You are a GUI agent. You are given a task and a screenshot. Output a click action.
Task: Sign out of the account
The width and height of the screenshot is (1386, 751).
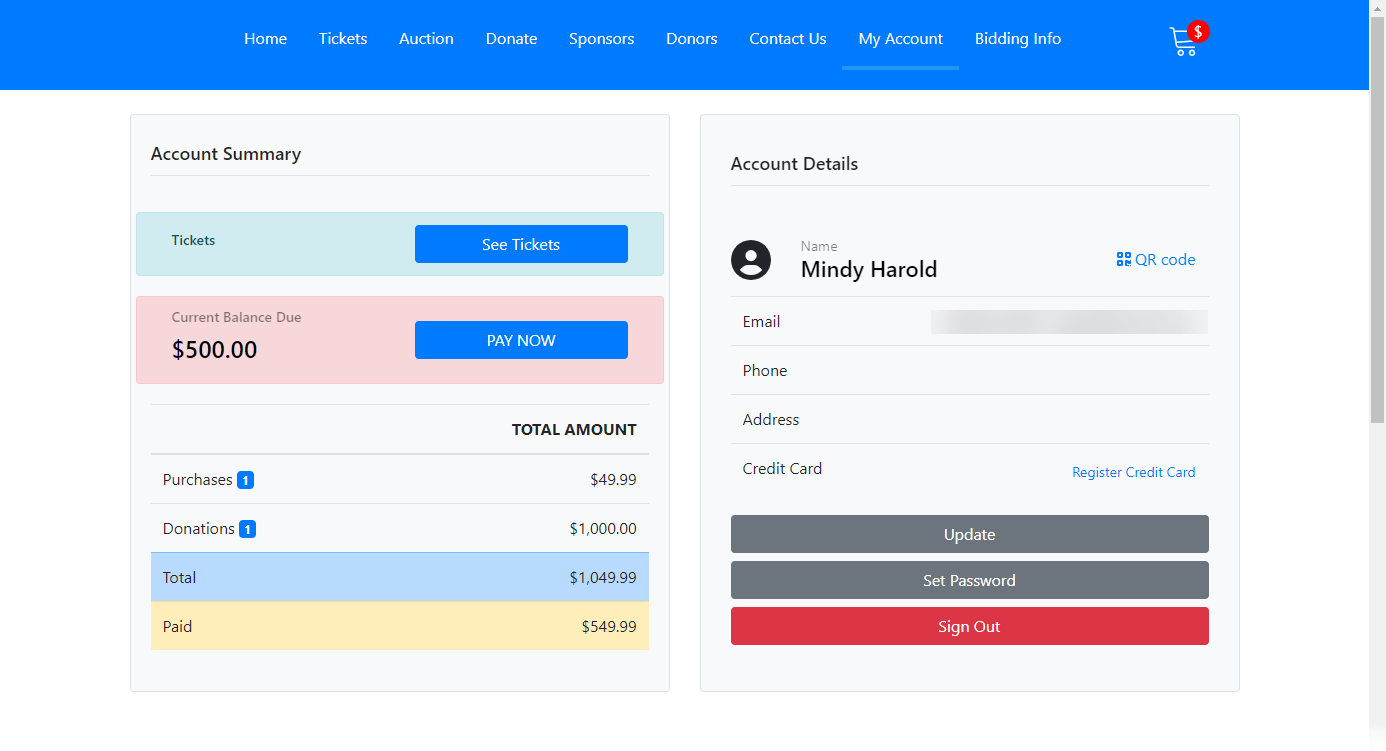(x=969, y=626)
